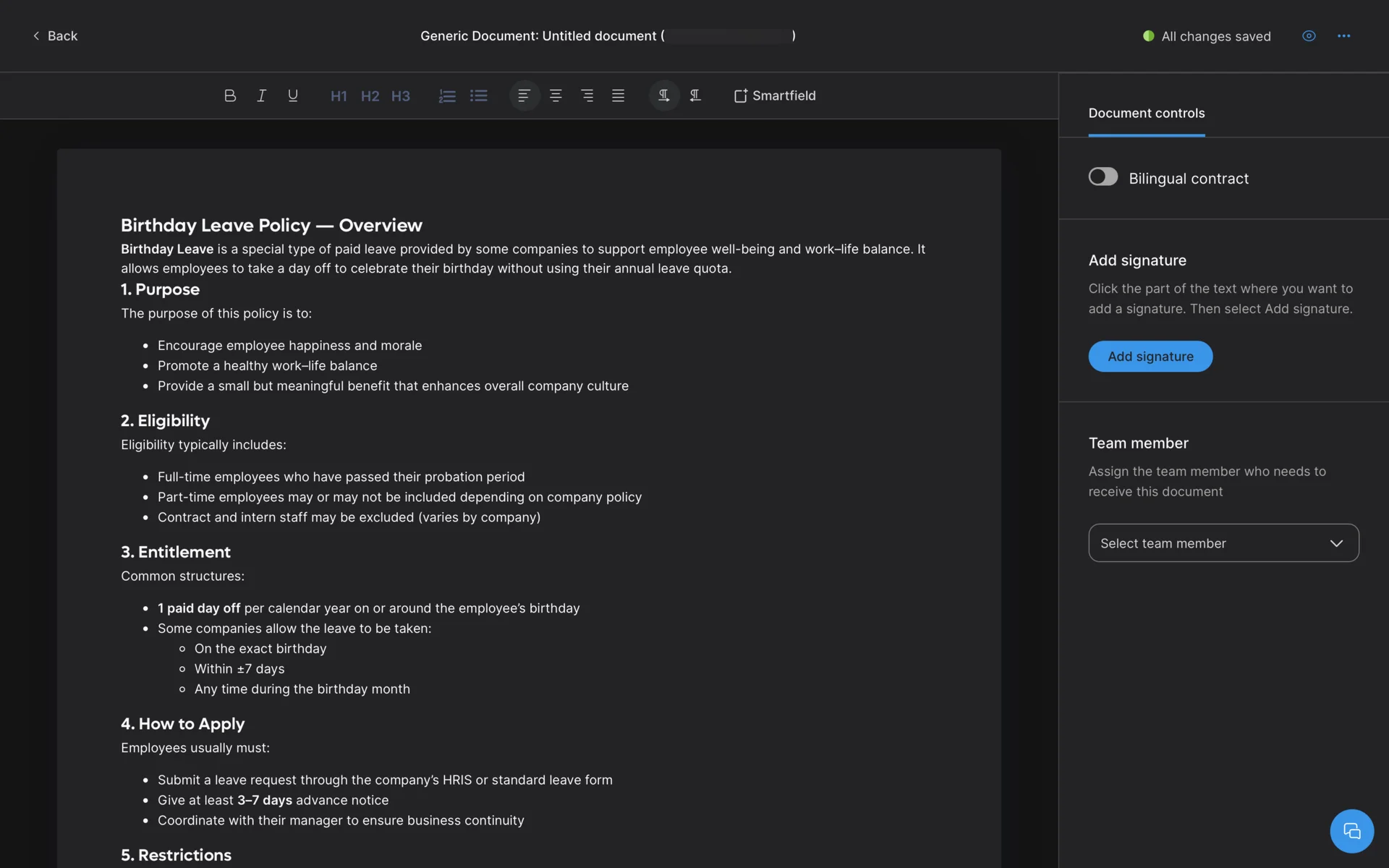Insert a numbered list

(447, 95)
